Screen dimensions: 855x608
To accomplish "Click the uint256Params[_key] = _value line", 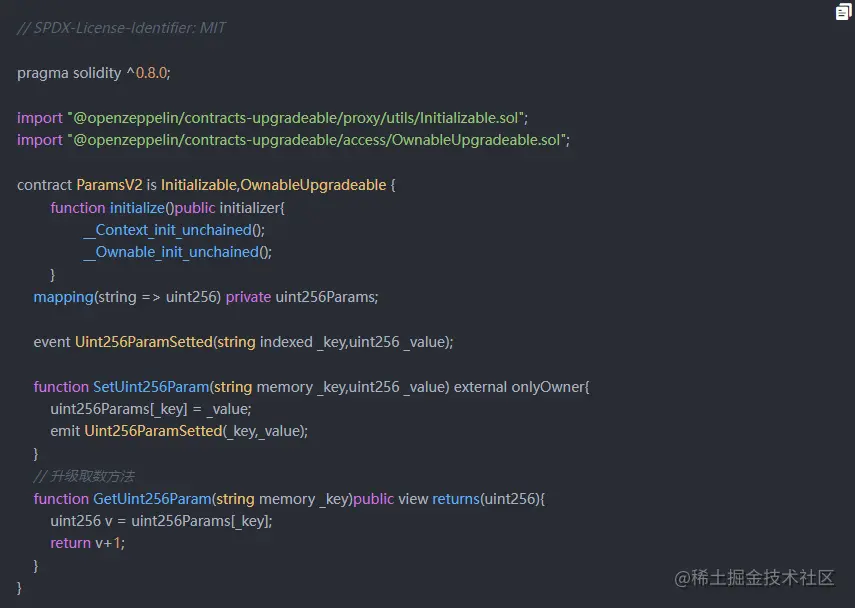I will 151,409.
